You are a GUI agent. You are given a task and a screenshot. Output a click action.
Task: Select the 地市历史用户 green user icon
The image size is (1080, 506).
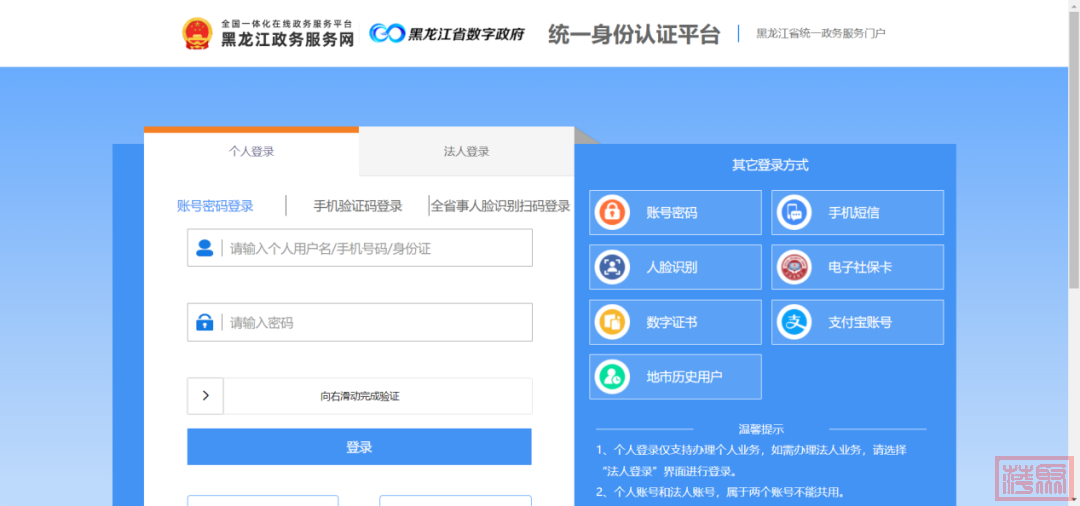pyautogui.click(x=610, y=377)
